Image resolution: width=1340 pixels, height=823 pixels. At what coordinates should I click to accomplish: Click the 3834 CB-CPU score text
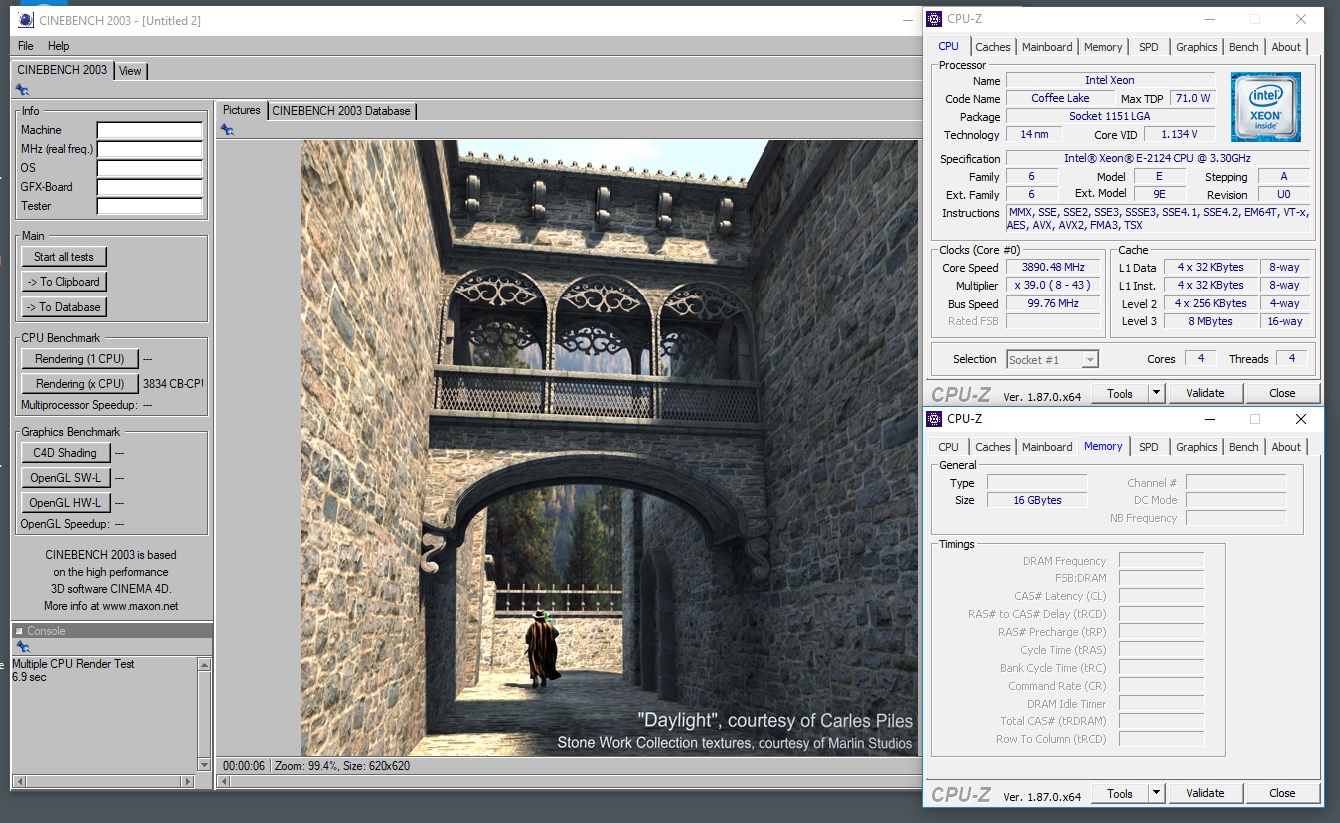173,384
